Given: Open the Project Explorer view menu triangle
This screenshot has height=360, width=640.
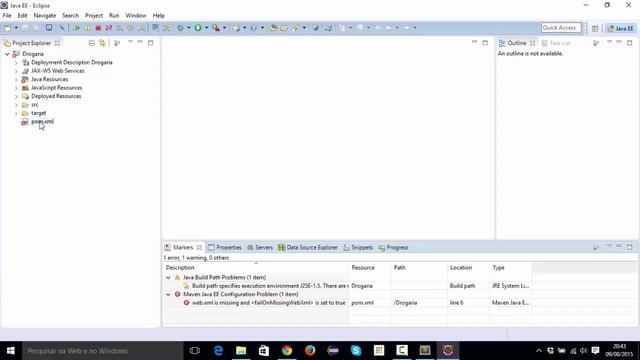Looking at the screenshot, I should 130,42.
